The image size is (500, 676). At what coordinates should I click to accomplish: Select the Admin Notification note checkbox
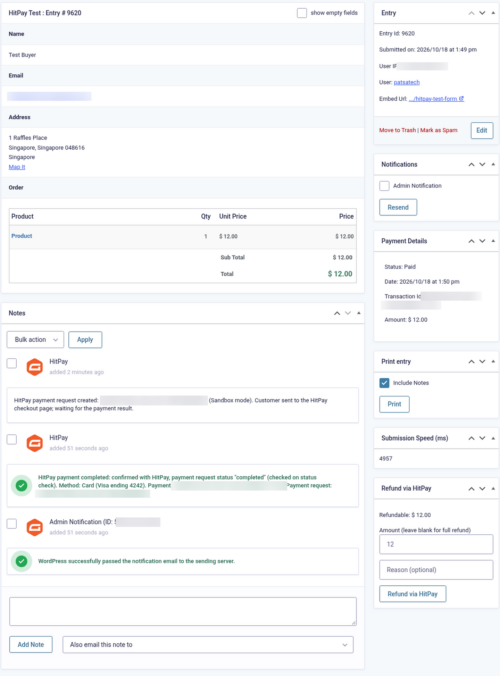click(12, 523)
